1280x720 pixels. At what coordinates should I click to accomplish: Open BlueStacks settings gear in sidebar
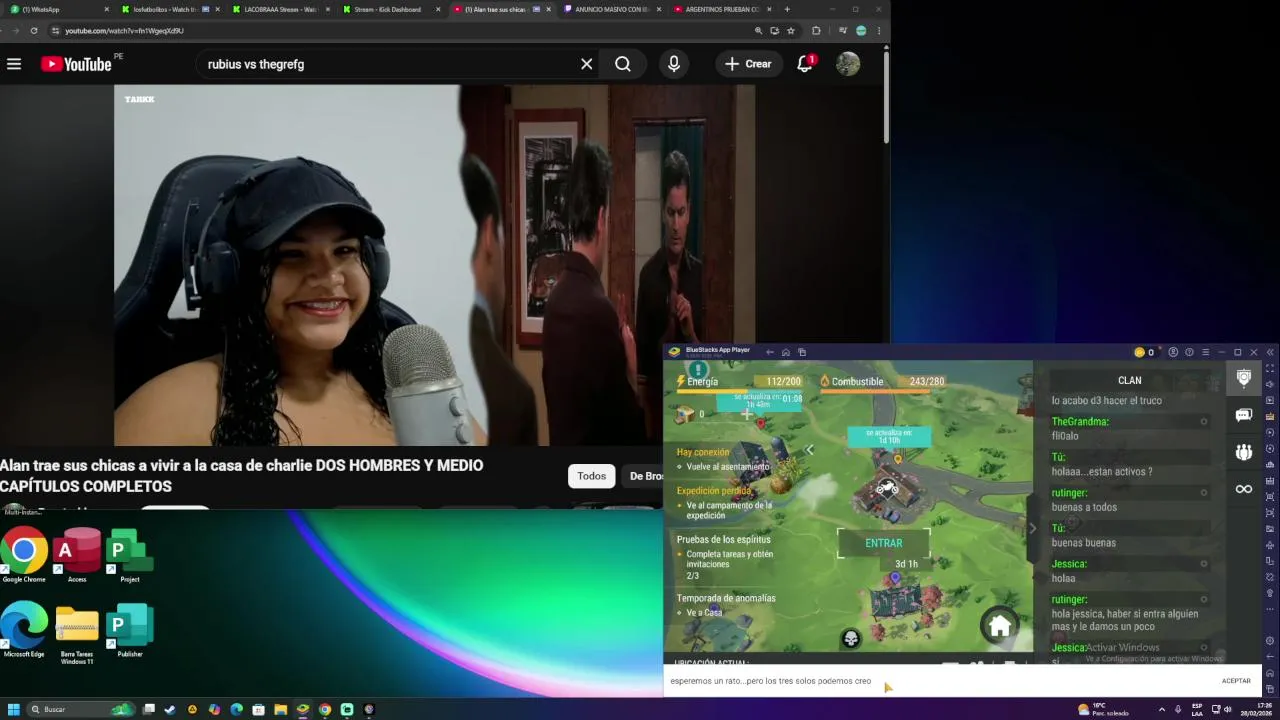(1270, 641)
